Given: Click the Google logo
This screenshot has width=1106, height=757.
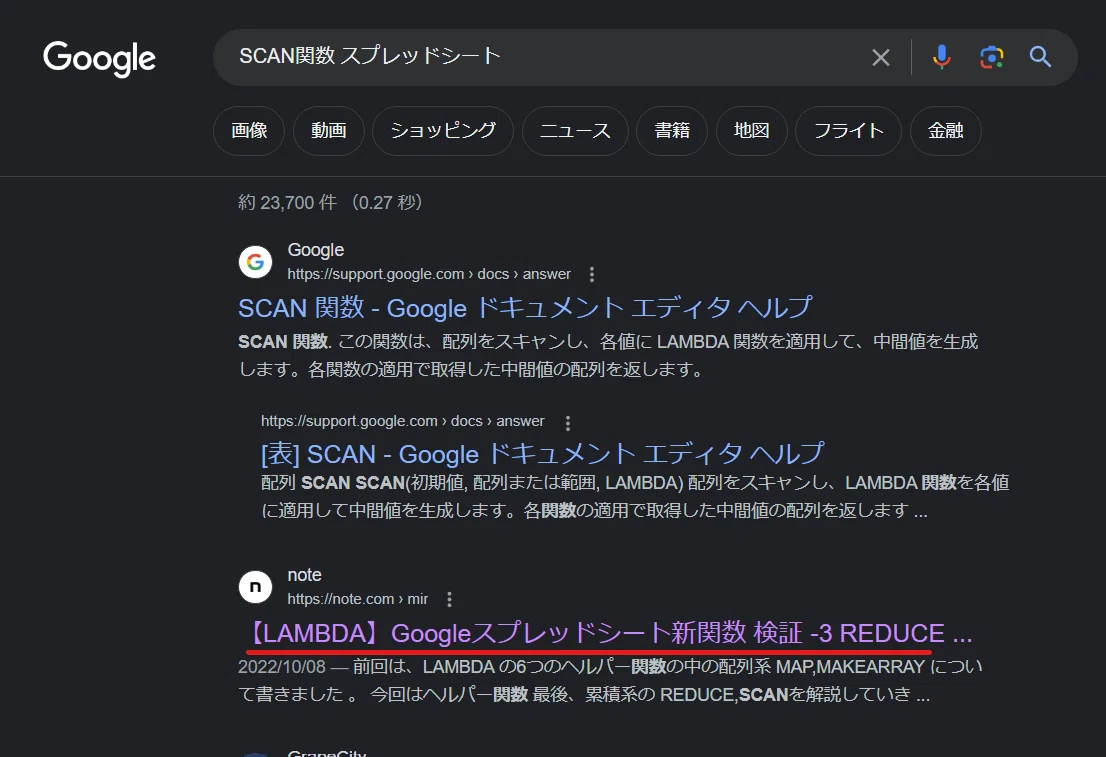Looking at the screenshot, I should pos(99,59).
